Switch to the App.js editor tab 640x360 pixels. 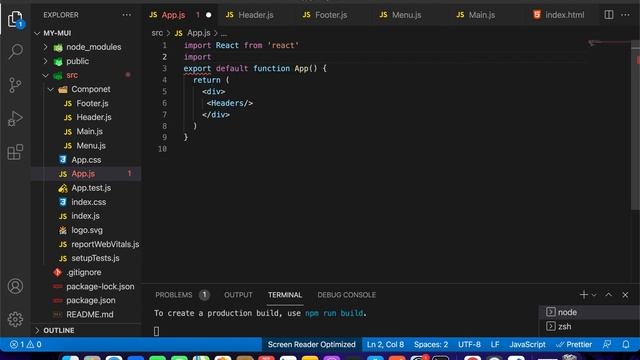(x=180, y=15)
